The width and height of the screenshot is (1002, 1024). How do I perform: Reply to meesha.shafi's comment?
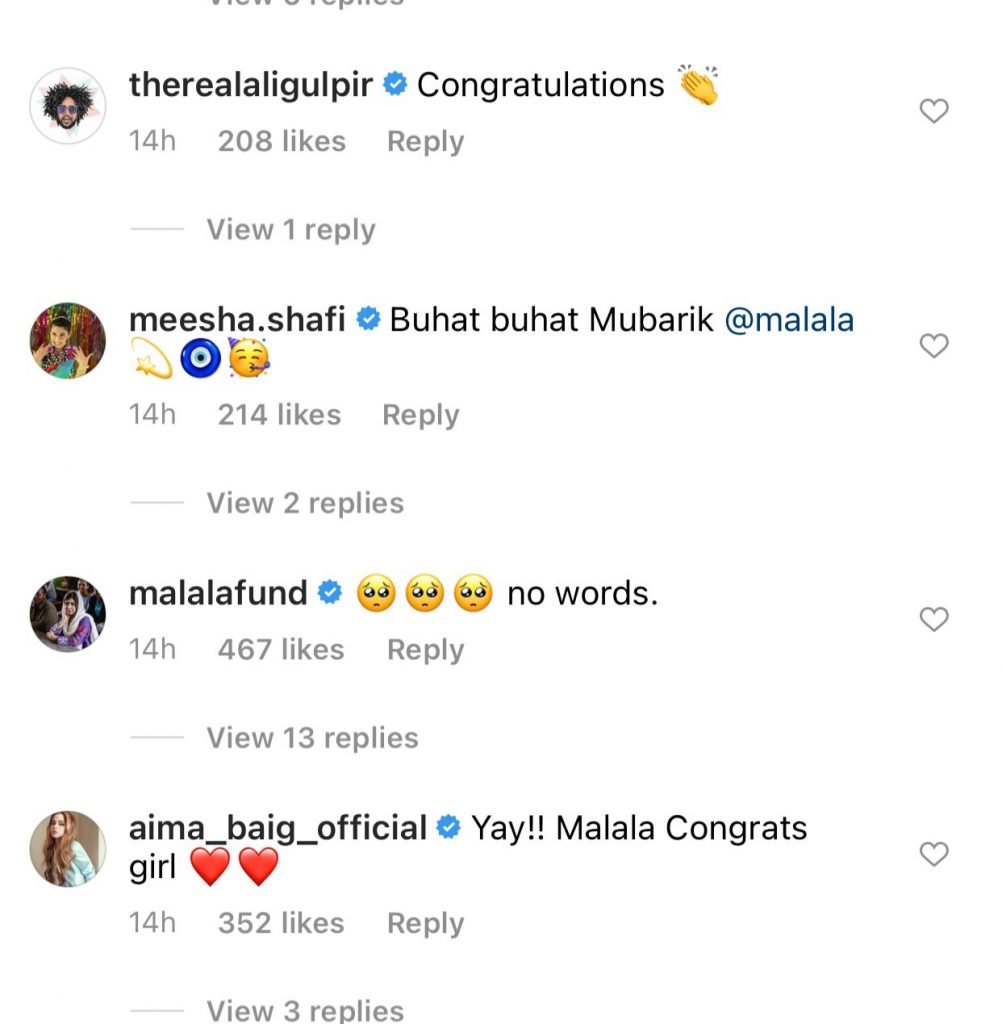coord(420,415)
